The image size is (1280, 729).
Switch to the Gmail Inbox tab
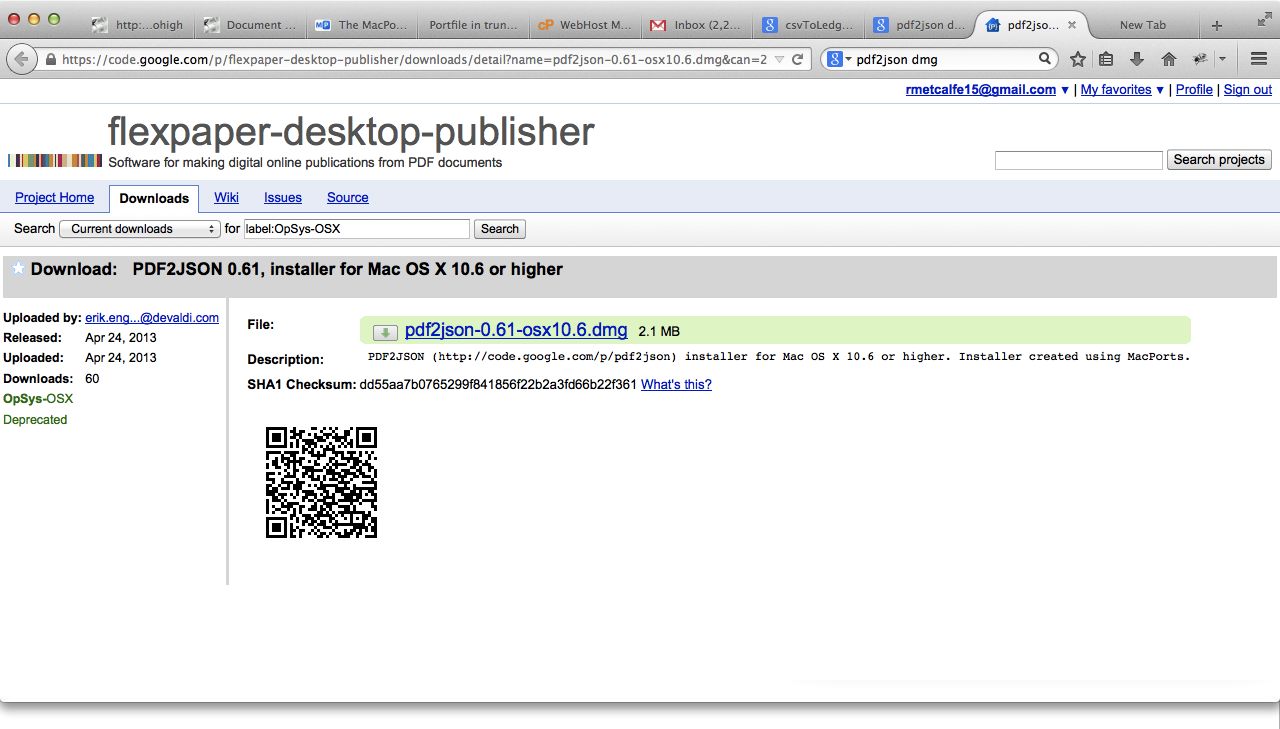click(x=696, y=25)
